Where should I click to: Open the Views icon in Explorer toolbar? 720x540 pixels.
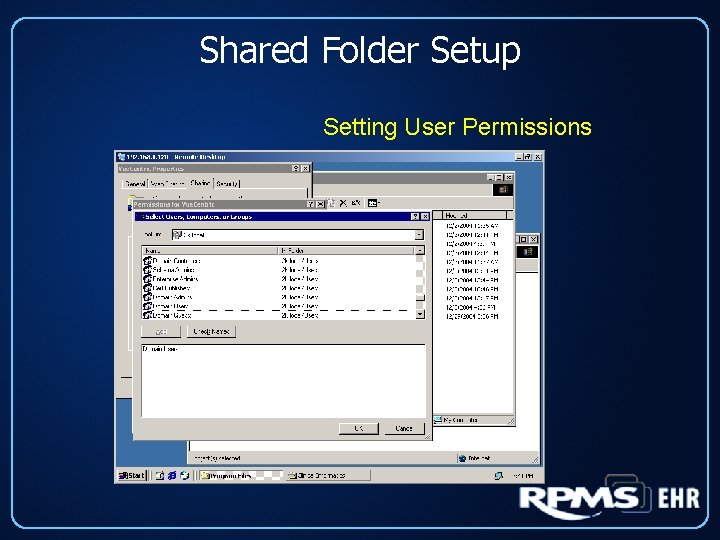click(x=374, y=203)
